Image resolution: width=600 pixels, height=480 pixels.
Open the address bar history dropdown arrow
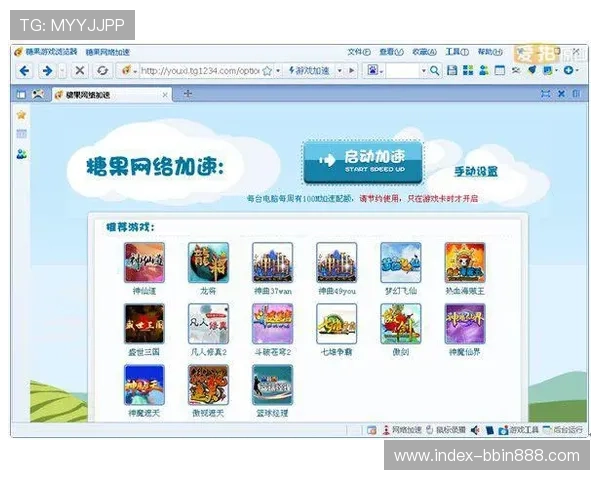278,71
